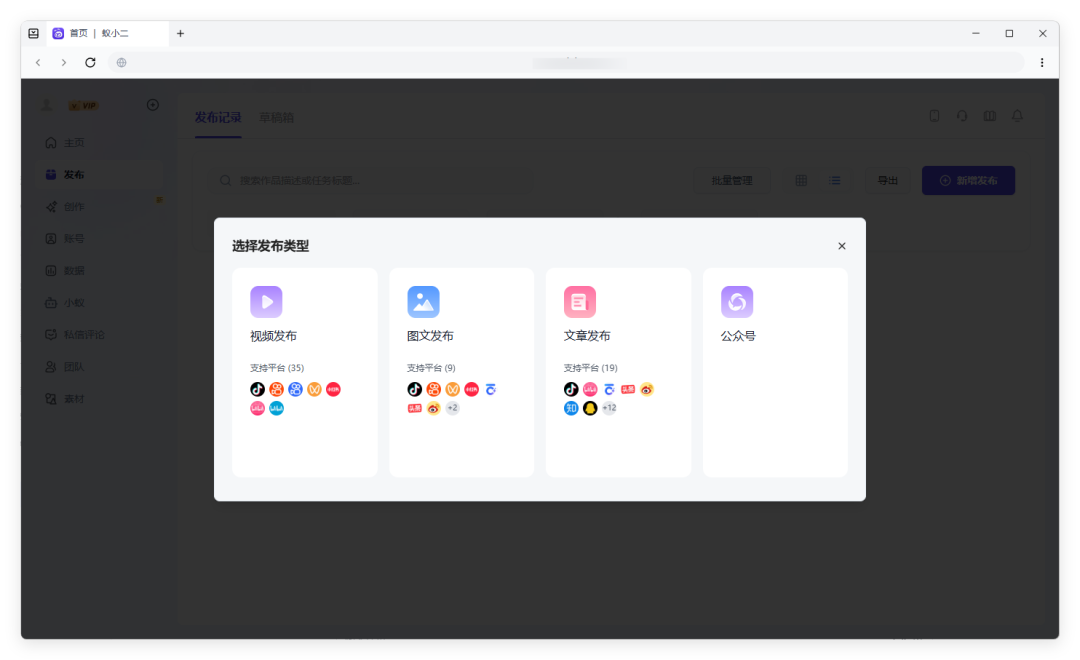The width and height of the screenshot is (1080, 660).
Task: Open the browser three-dot menu
Action: pyautogui.click(x=1042, y=63)
